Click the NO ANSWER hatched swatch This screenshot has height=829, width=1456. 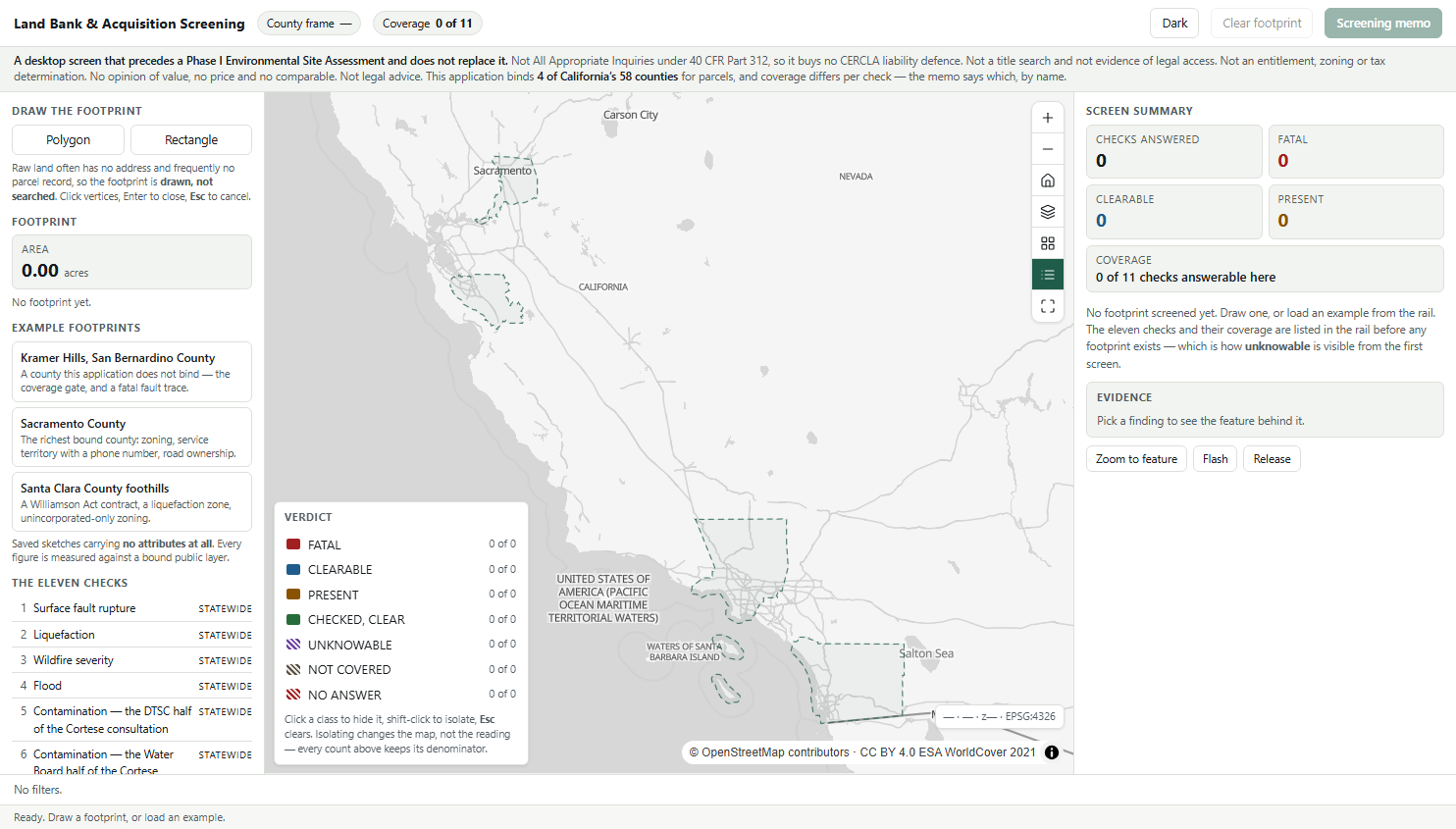[x=293, y=695]
